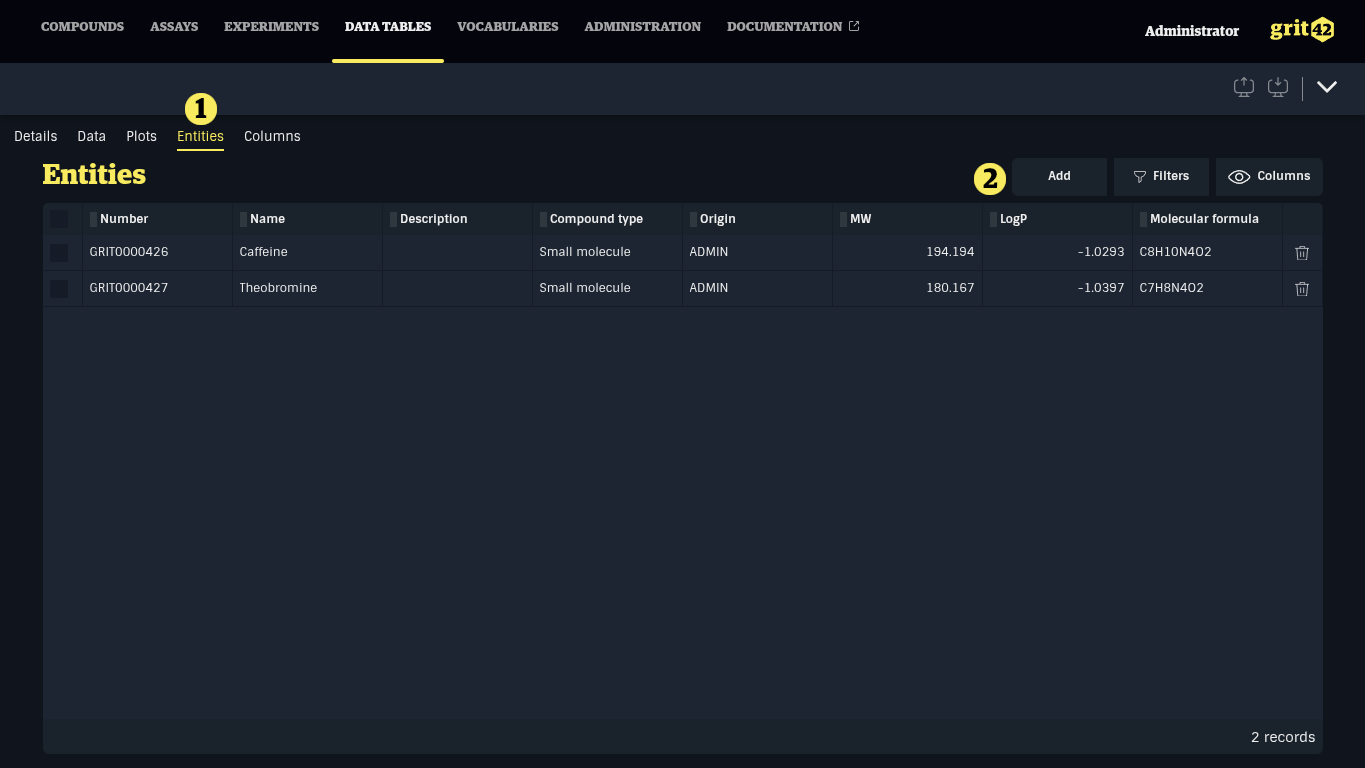Click the Caffeine name cell

click(263, 252)
